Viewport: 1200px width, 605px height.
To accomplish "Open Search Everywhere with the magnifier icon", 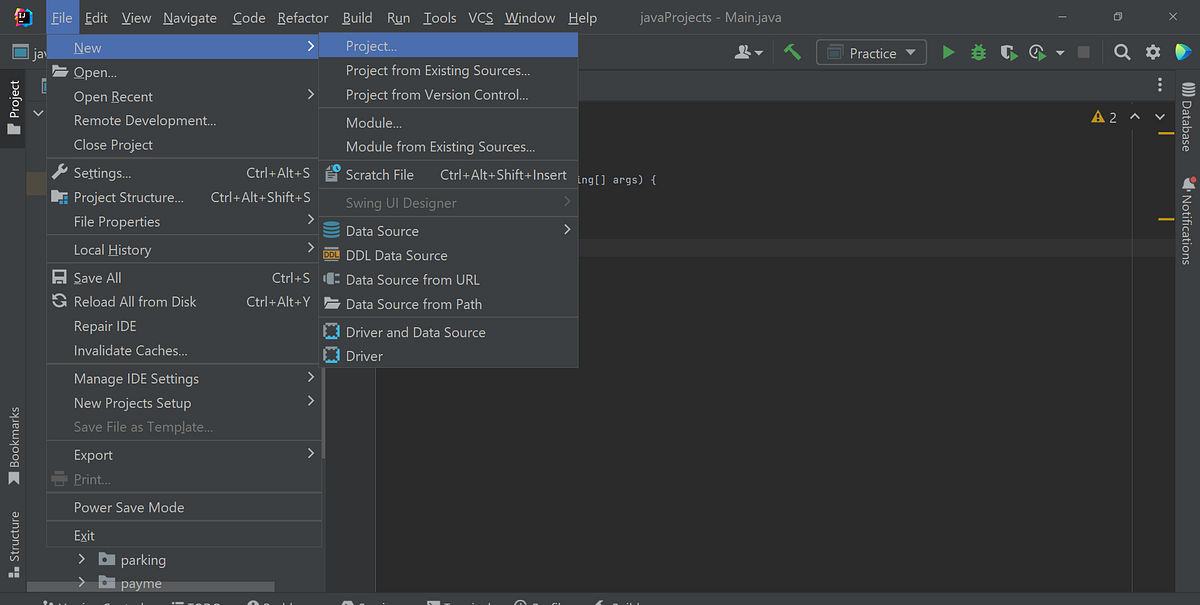I will point(1121,51).
